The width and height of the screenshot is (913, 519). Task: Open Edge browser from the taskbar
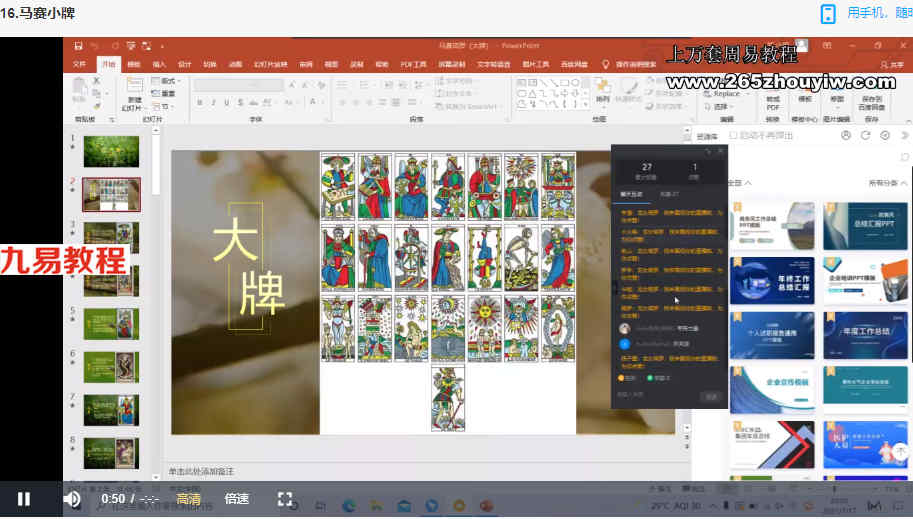click(349, 506)
